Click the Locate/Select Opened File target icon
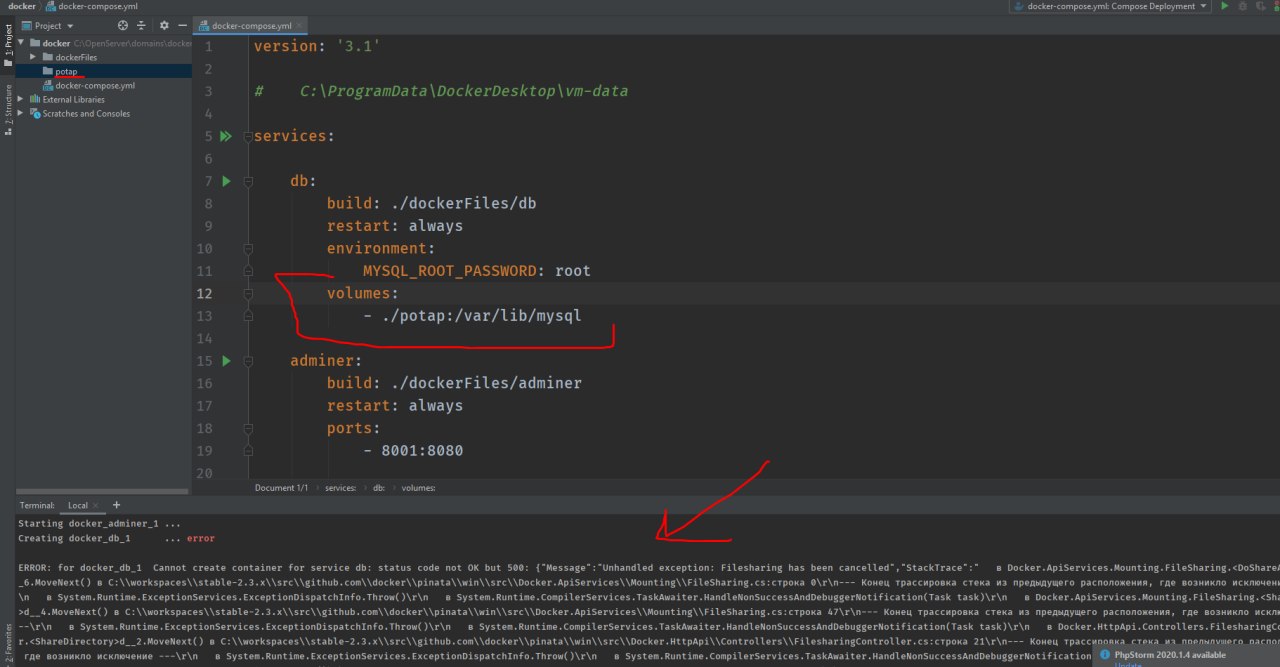This screenshot has height=667, width=1280. click(x=123, y=25)
